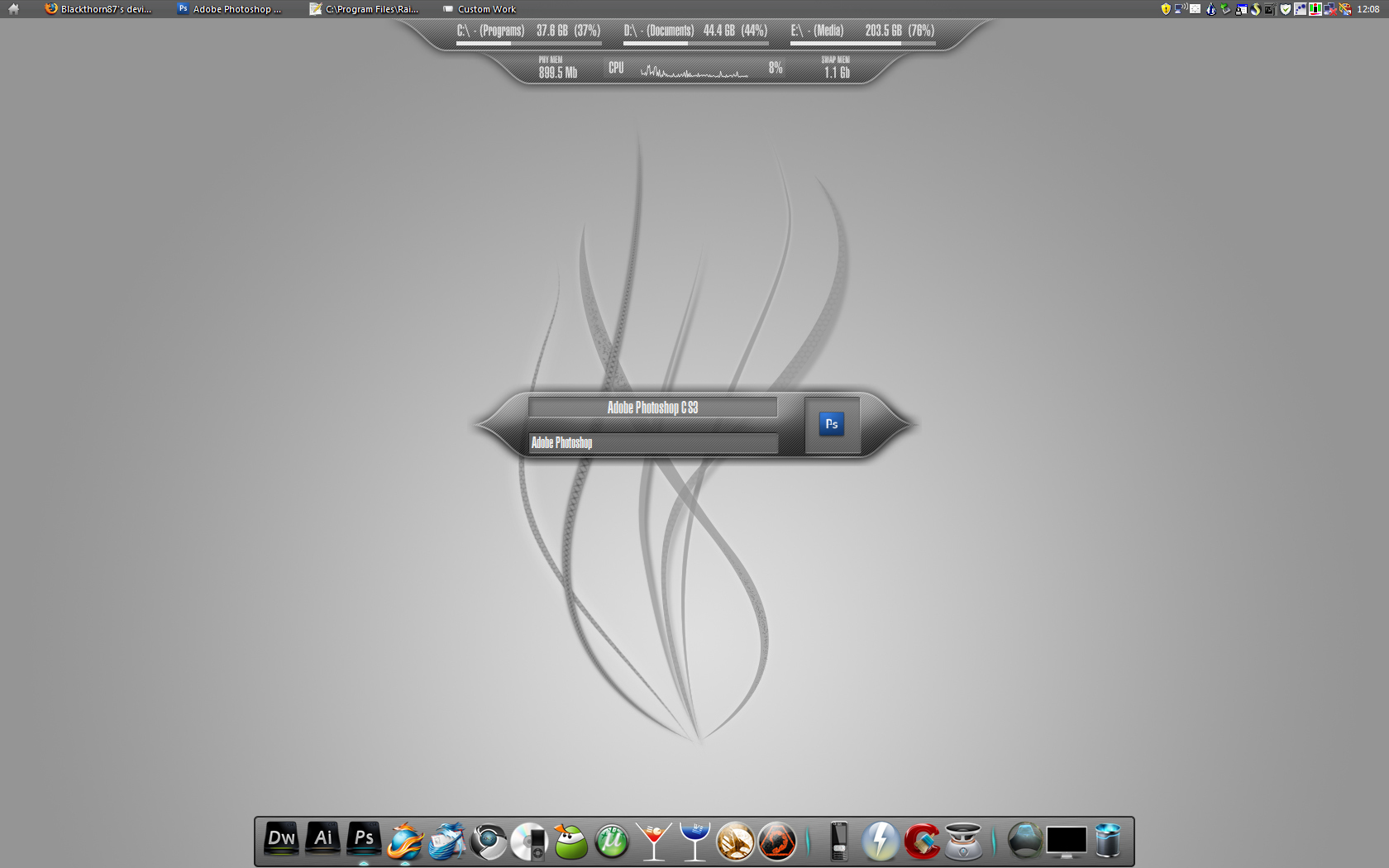Open the gold emblem game dock icon
The height and width of the screenshot is (868, 1389).
coord(736,842)
